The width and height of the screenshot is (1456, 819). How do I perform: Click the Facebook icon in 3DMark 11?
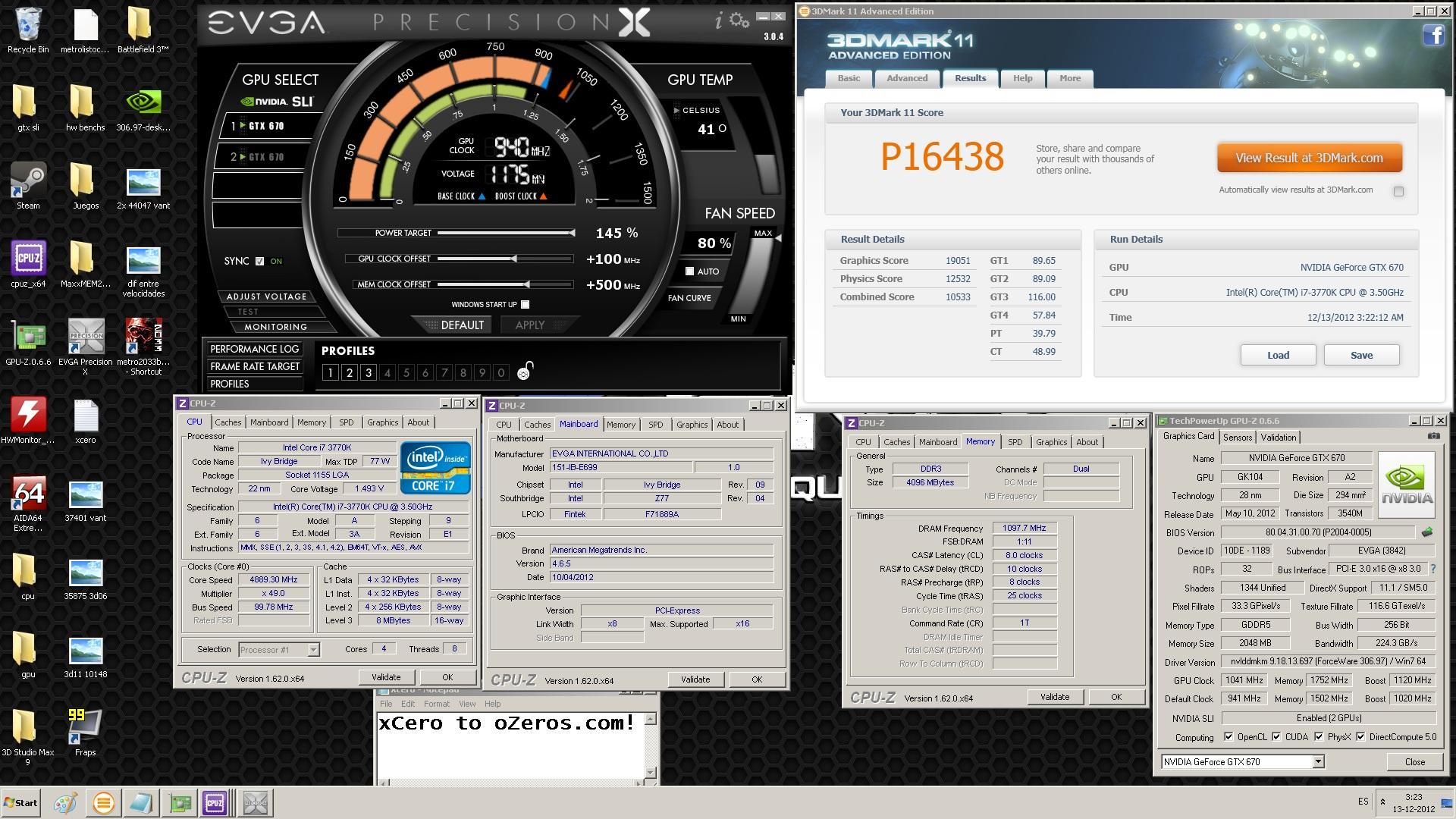[x=1433, y=35]
